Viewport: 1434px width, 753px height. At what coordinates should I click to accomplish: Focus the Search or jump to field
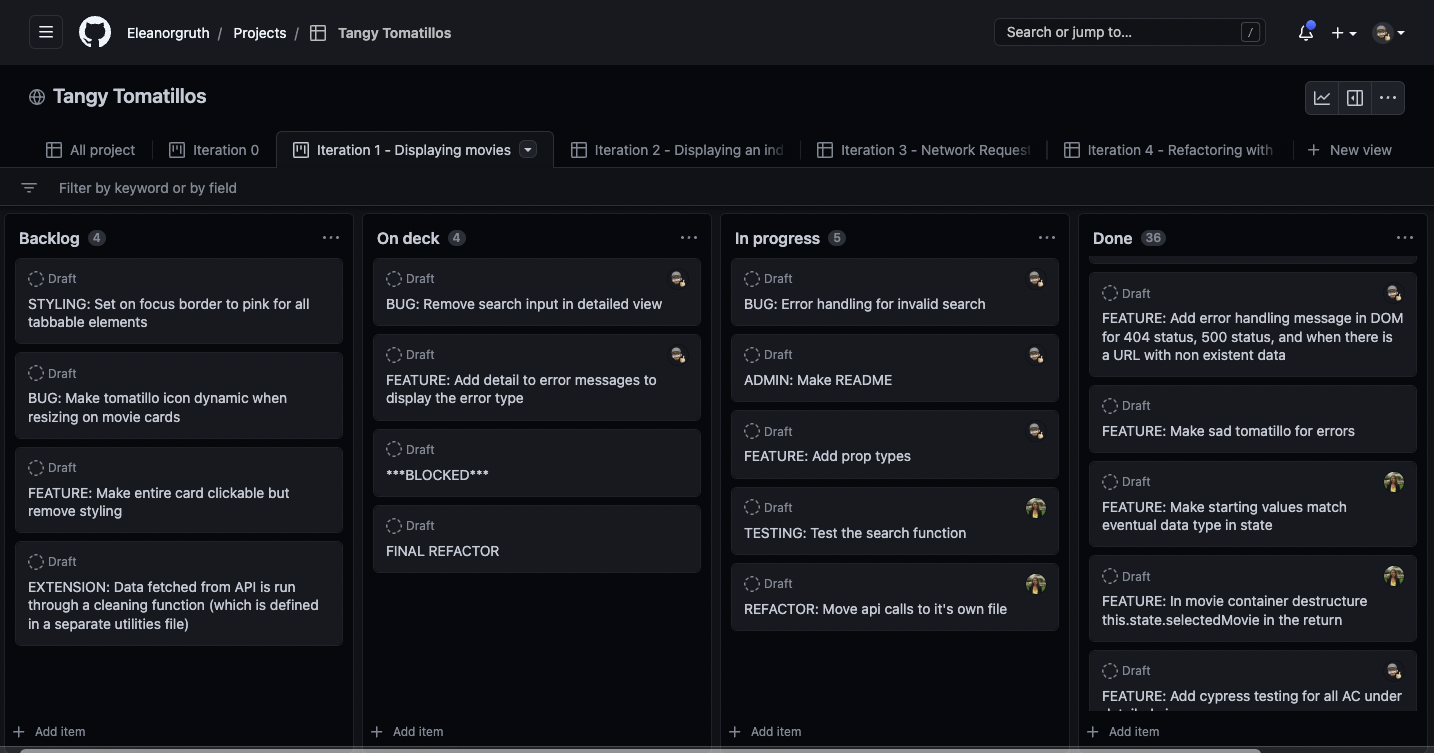pos(1130,32)
